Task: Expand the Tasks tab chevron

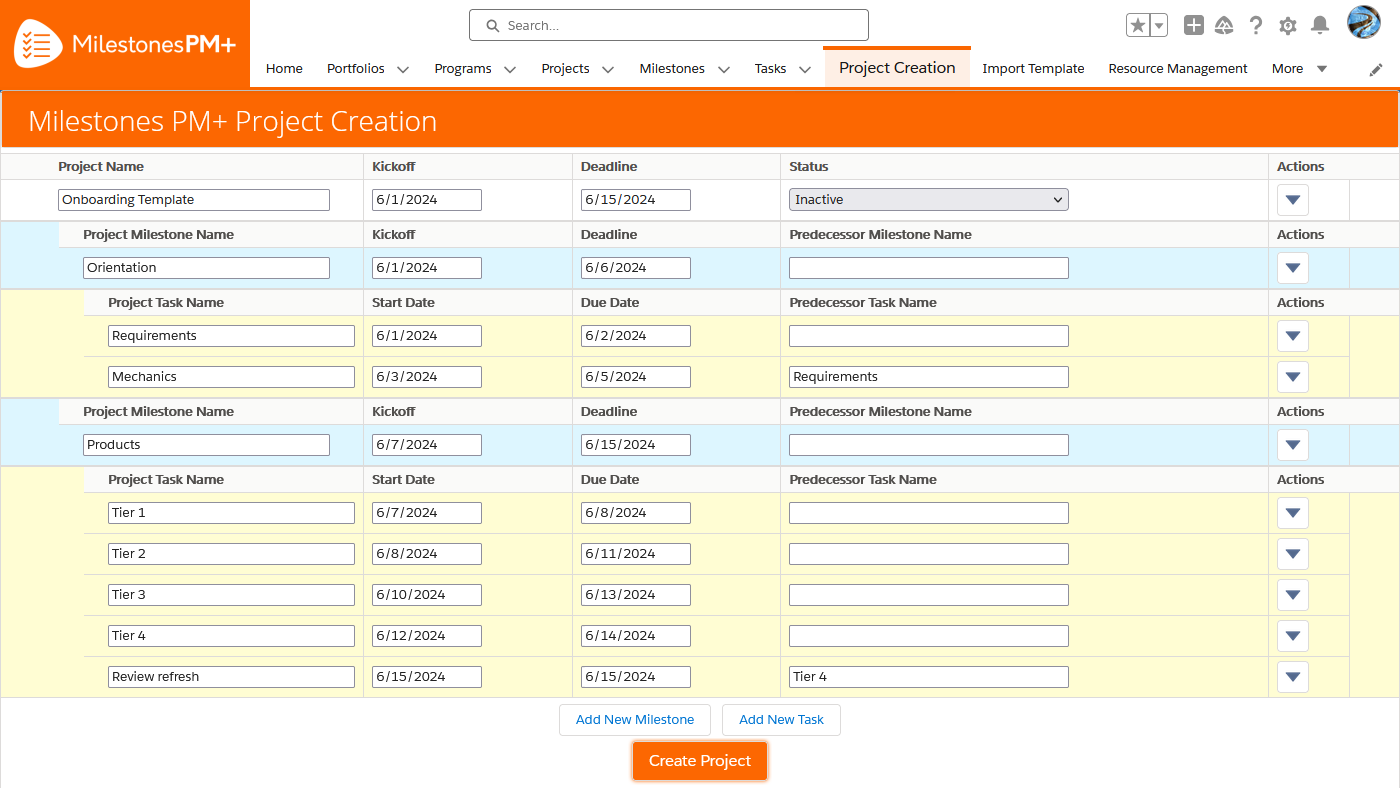Action: click(x=805, y=69)
